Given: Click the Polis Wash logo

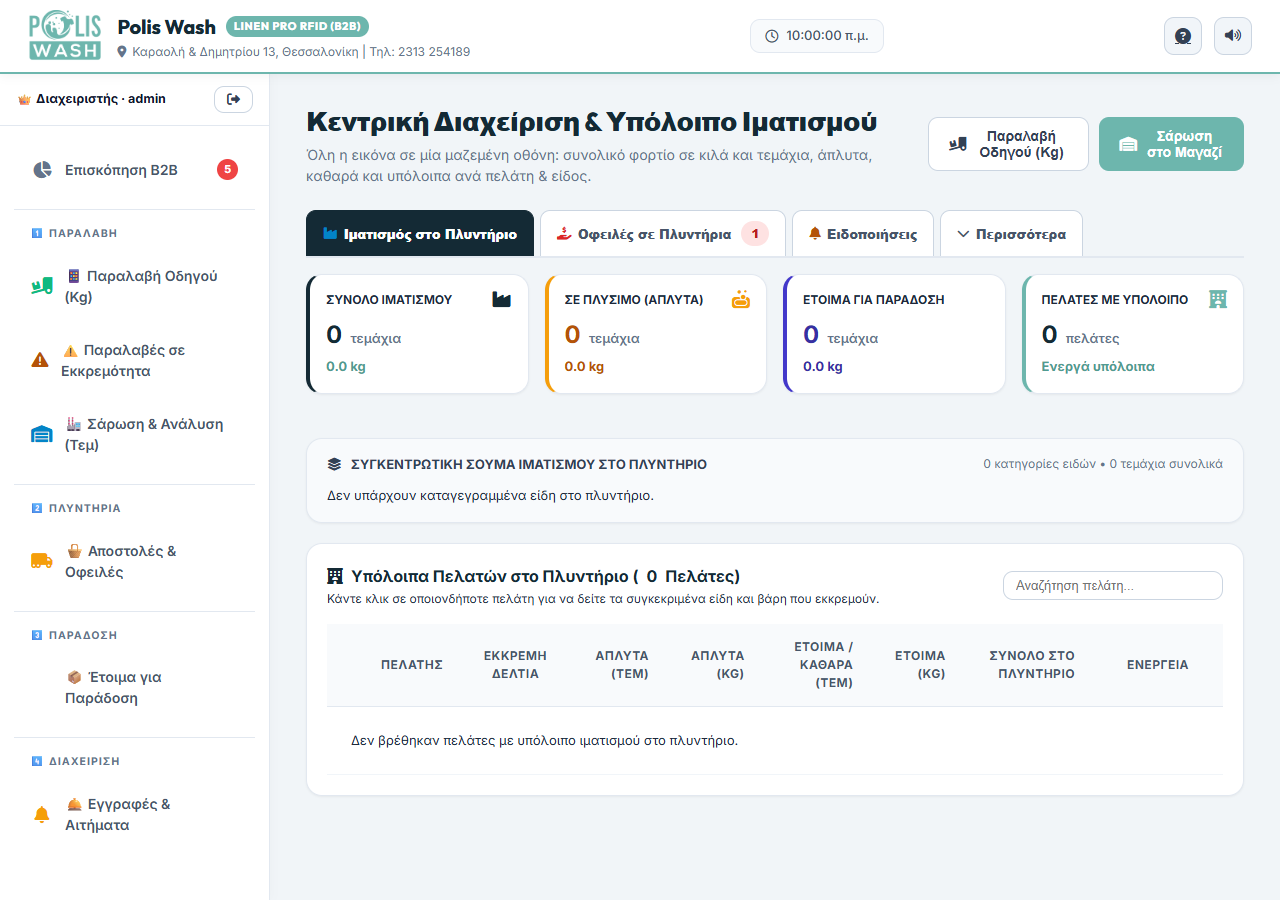Looking at the screenshot, I should pos(65,36).
